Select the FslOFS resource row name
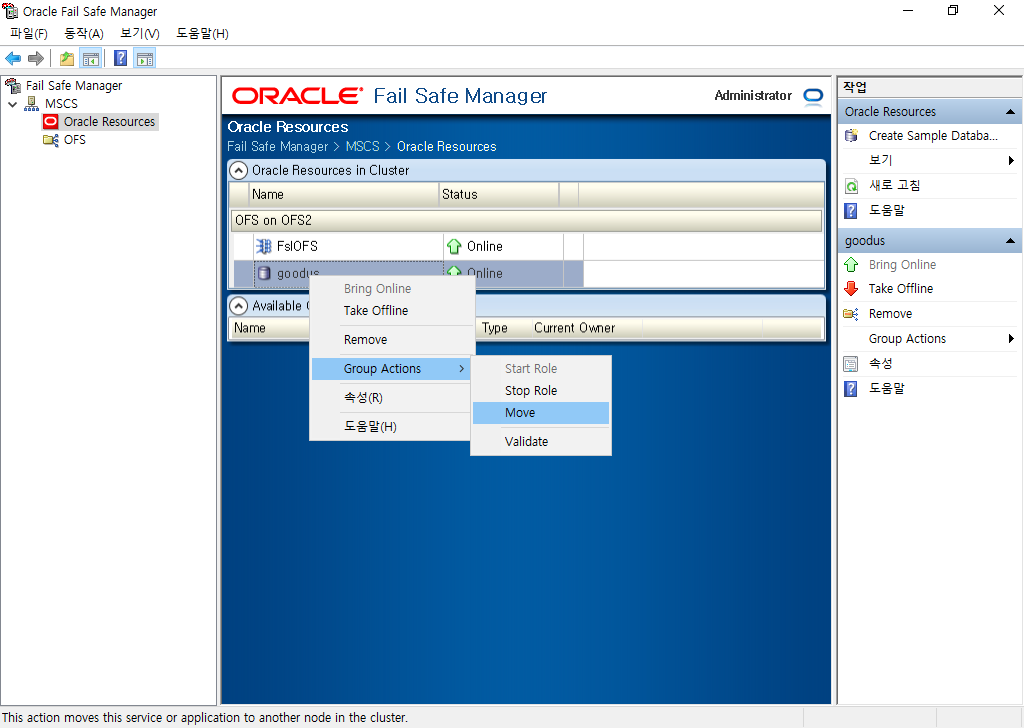 pyautogui.click(x=297, y=247)
